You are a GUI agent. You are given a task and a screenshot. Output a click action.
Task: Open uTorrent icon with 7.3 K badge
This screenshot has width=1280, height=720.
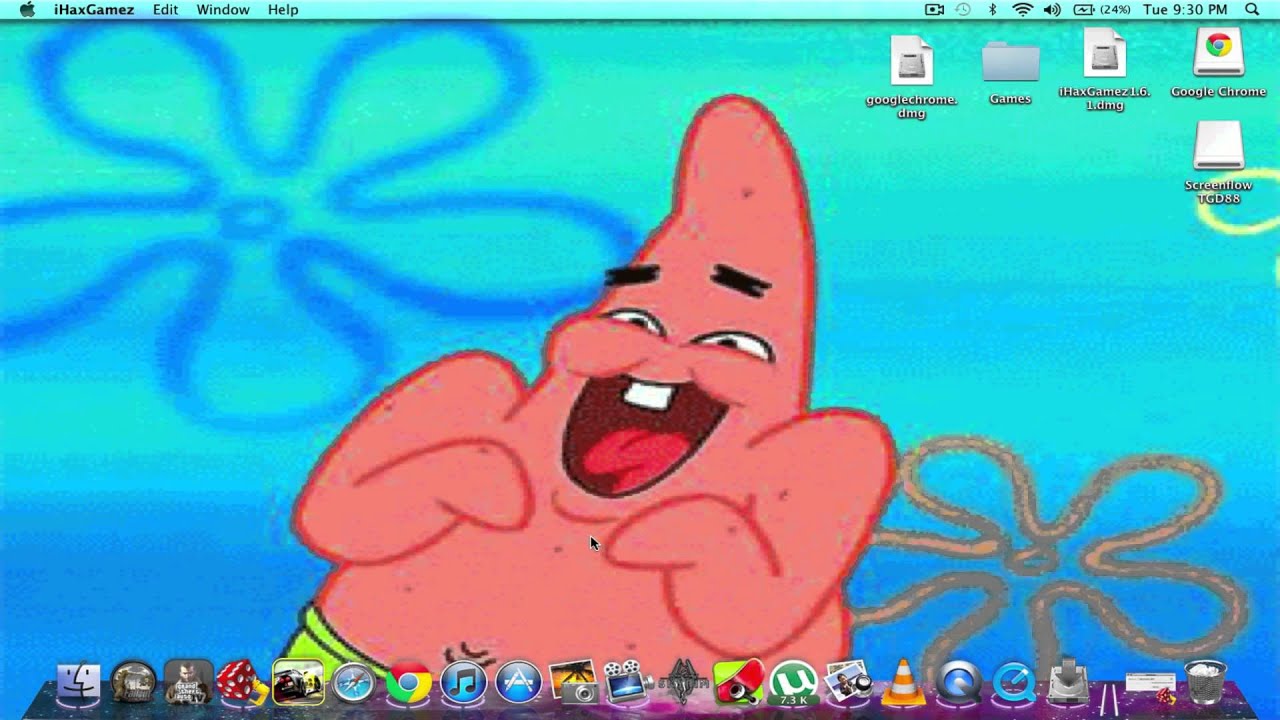792,683
